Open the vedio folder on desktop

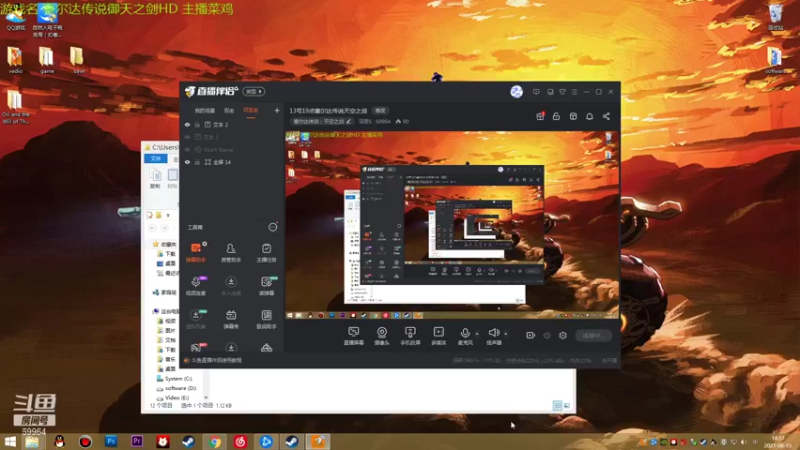(15, 60)
